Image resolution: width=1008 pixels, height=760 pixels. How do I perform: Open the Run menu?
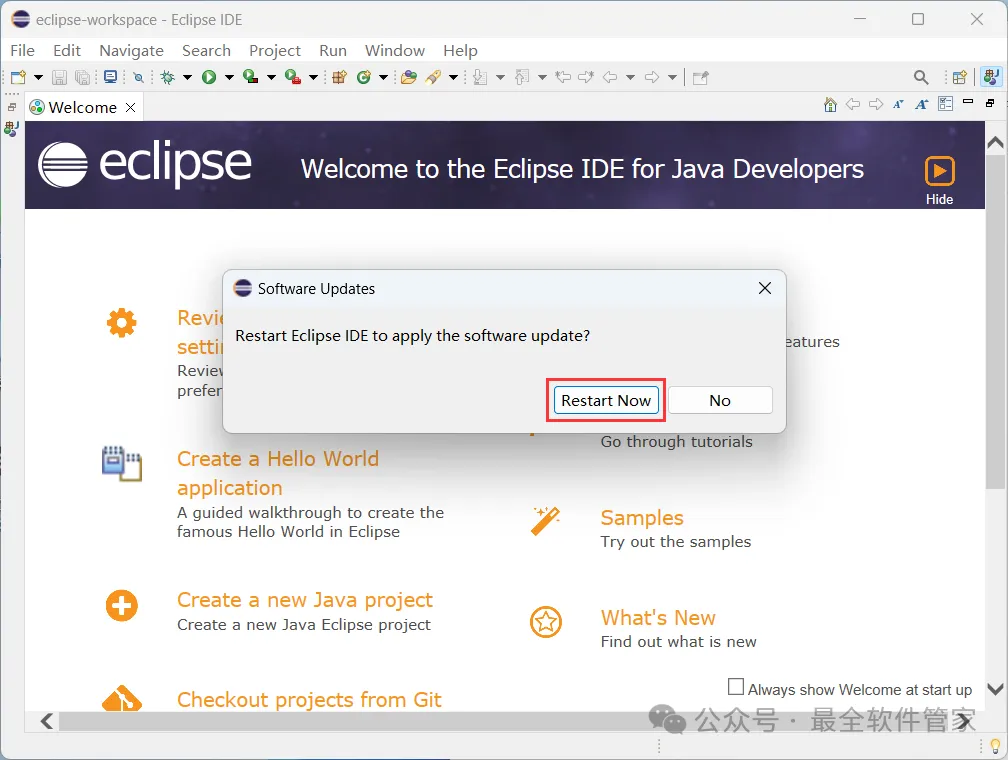[332, 50]
